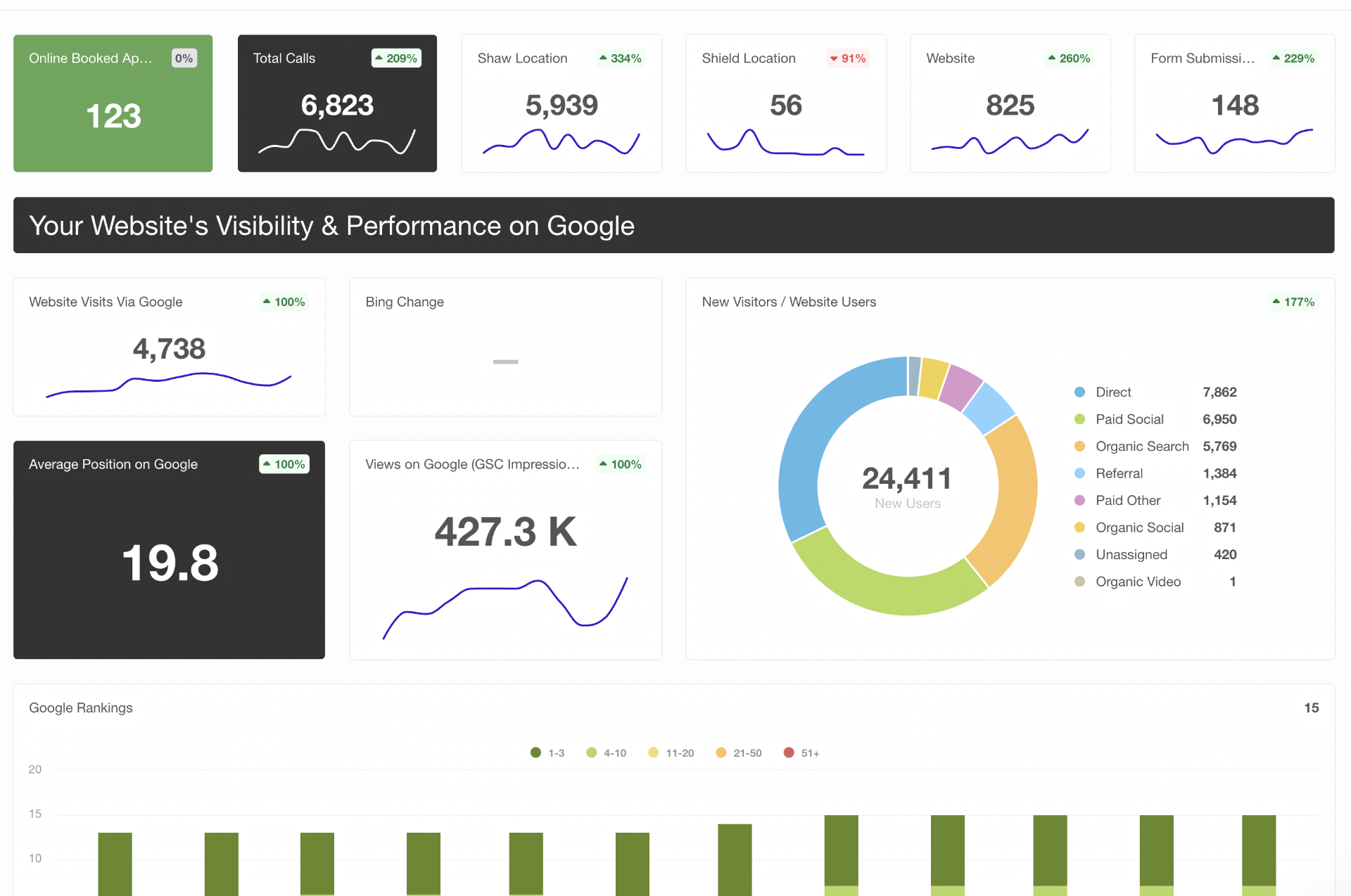The image size is (1351, 896).
Task: Click the Google Rankings total 15
Action: [x=1312, y=708]
